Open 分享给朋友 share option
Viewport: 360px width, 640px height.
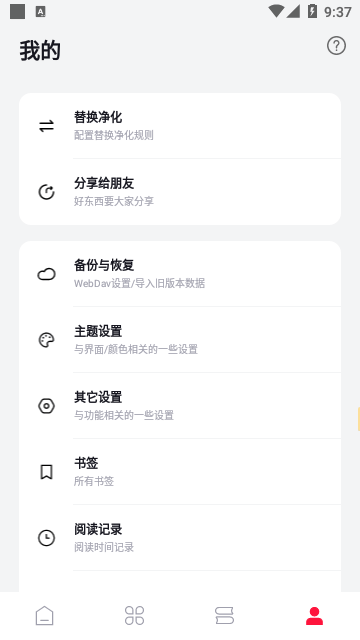180,192
